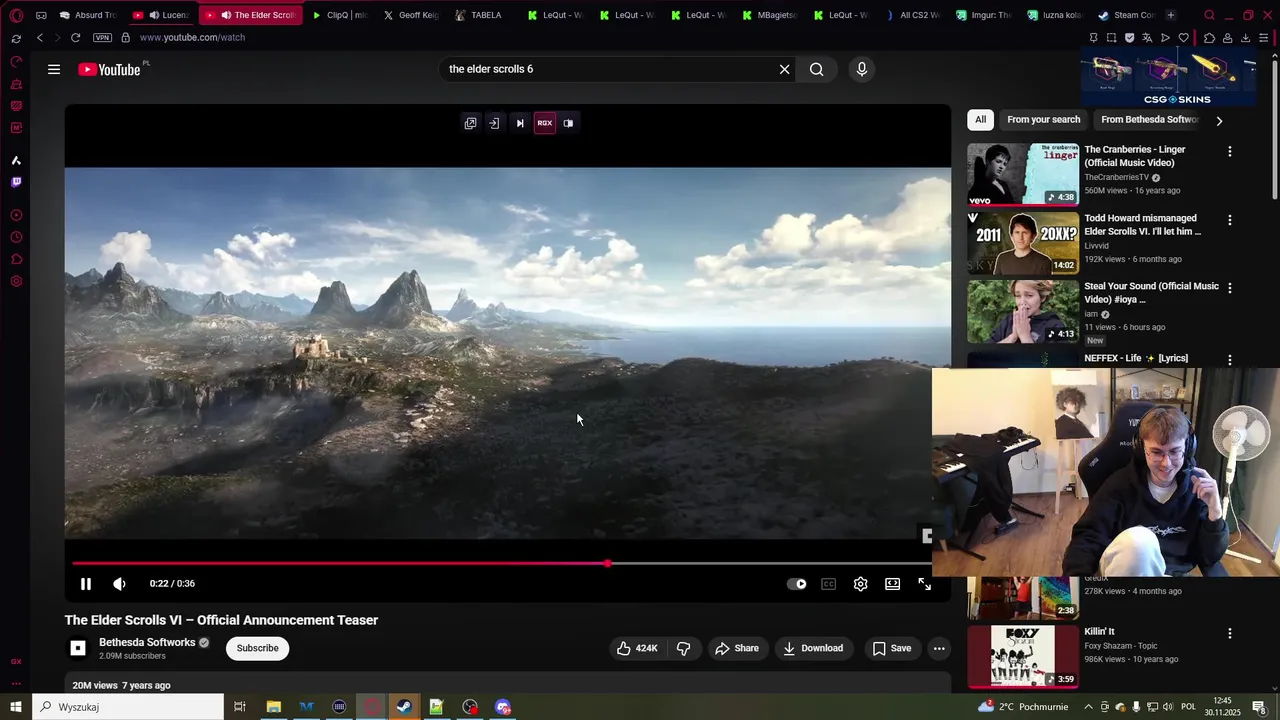1280x720 pixels.
Task: Click the heart icon in the browser toolbar
Action: [1184, 38]
